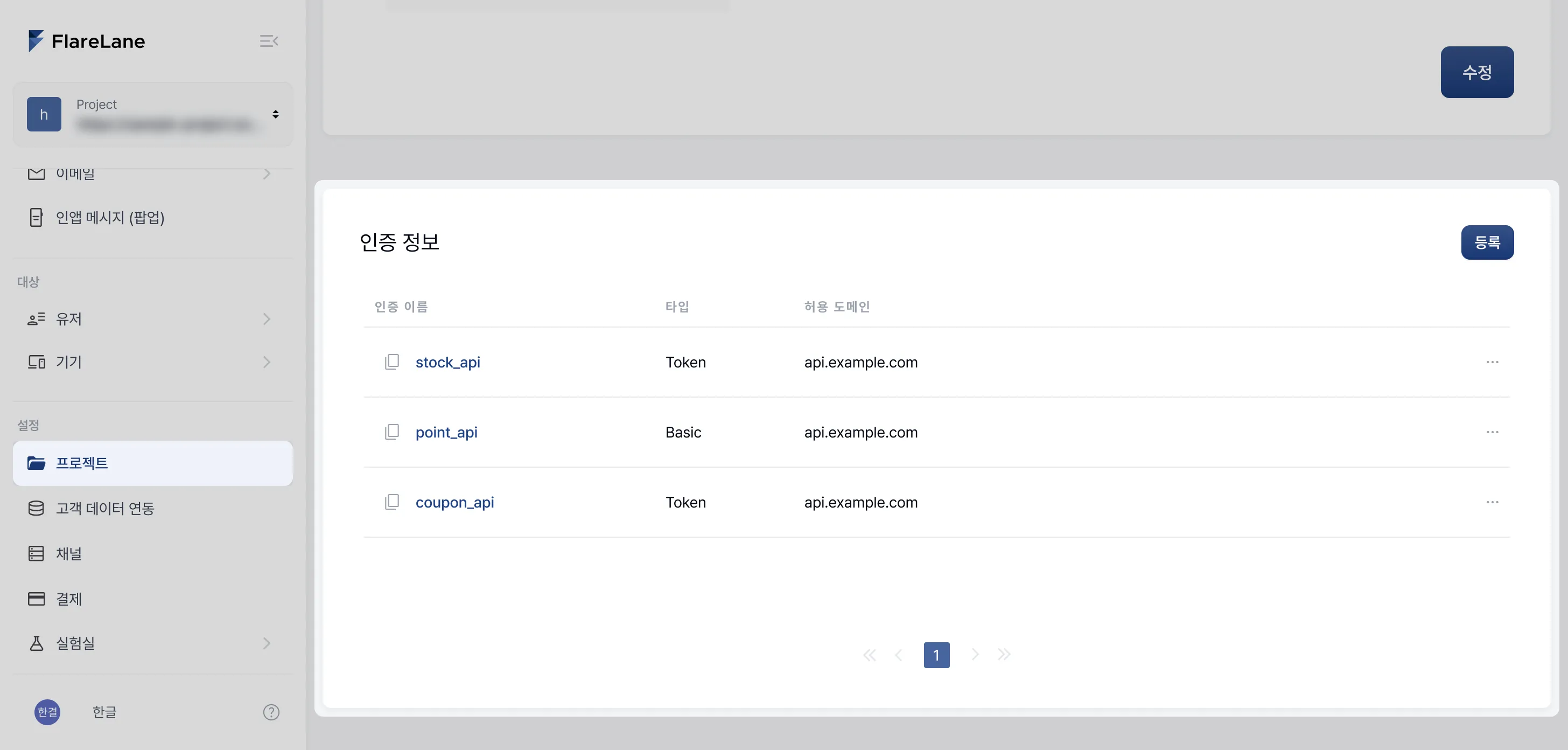This screenshot has height=750, width=1568.
Task: Open 고객 데이터 연동 settings
Action: click(104, 508)
